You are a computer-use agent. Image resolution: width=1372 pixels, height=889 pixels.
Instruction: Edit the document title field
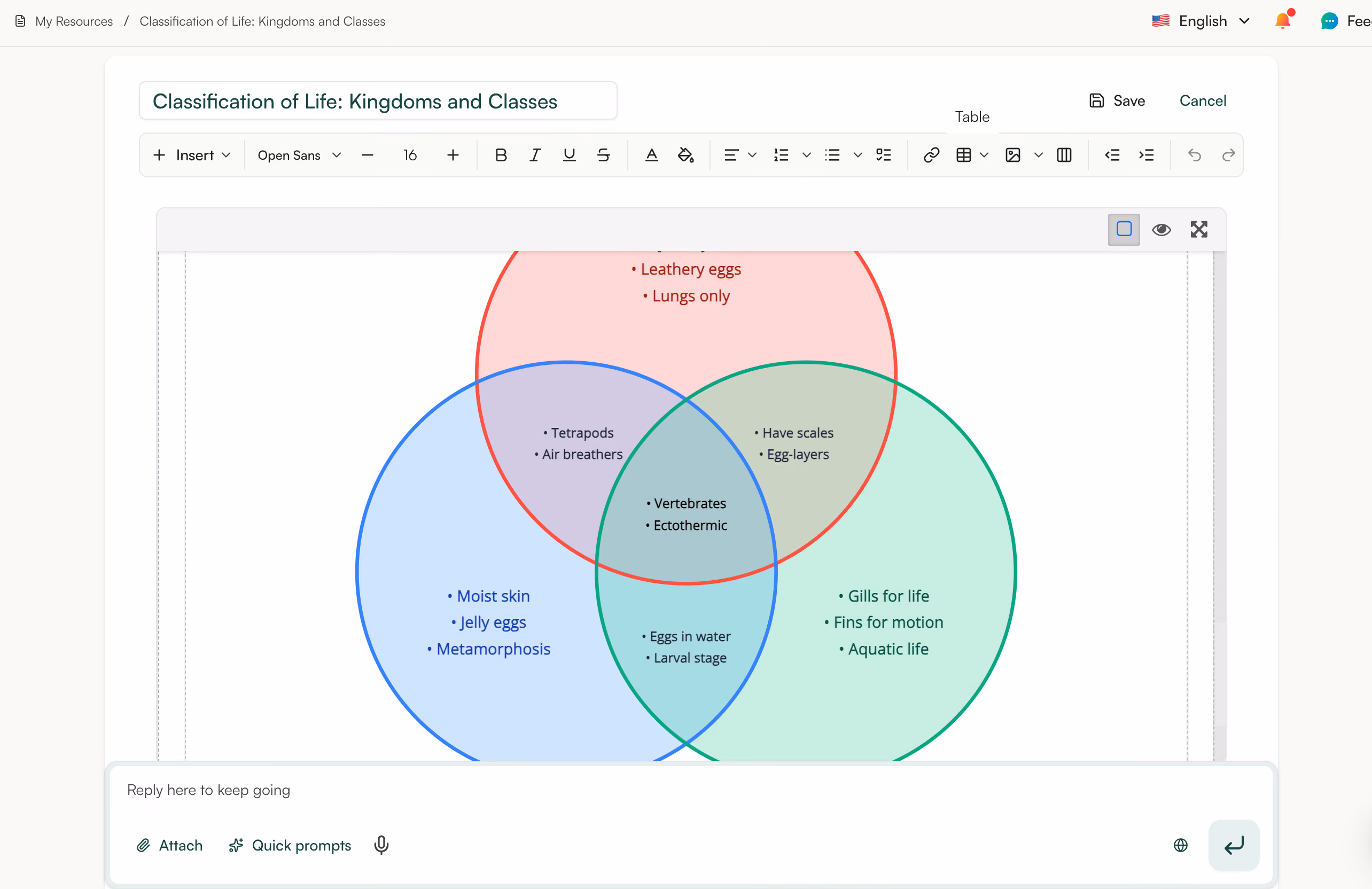(x=378, y=101)
